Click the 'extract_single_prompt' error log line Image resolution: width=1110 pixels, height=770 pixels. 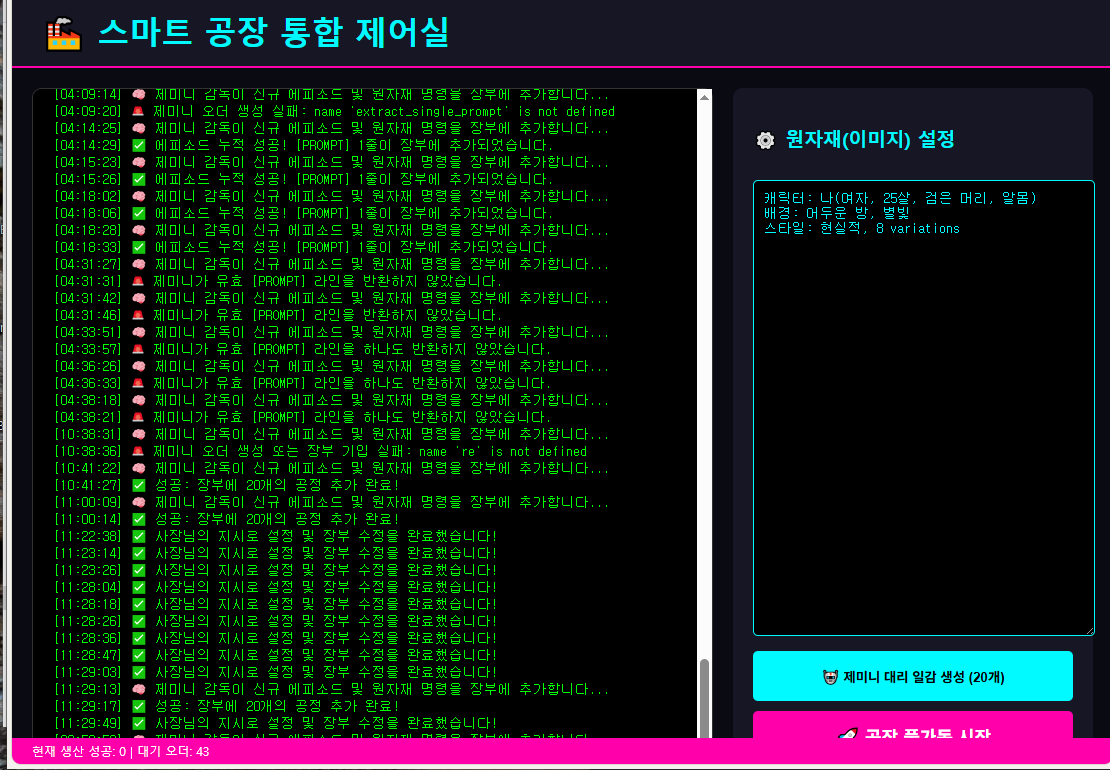tap(384, 111)
